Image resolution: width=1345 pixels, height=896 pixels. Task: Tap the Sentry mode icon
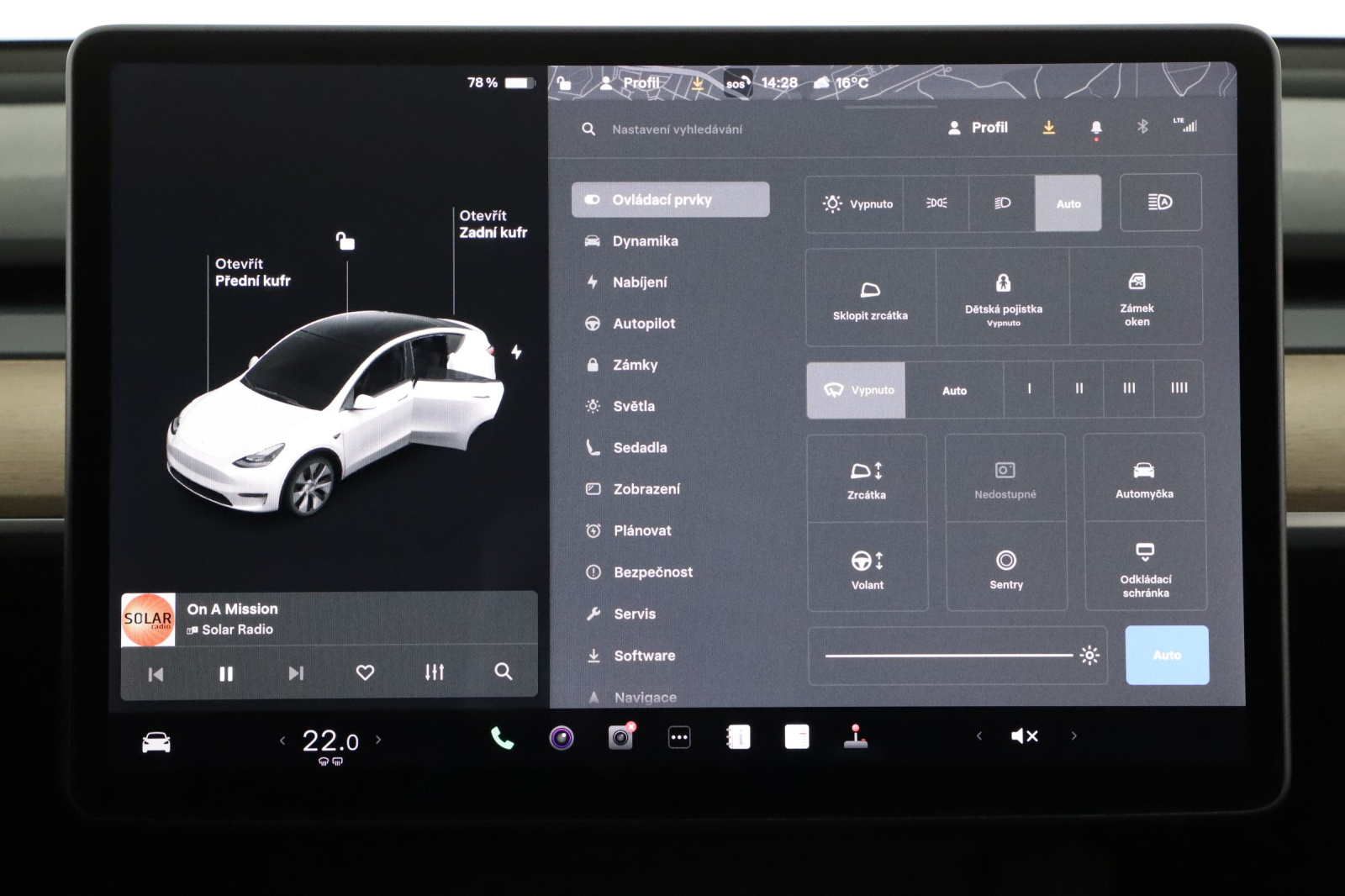click(1006, 567)
